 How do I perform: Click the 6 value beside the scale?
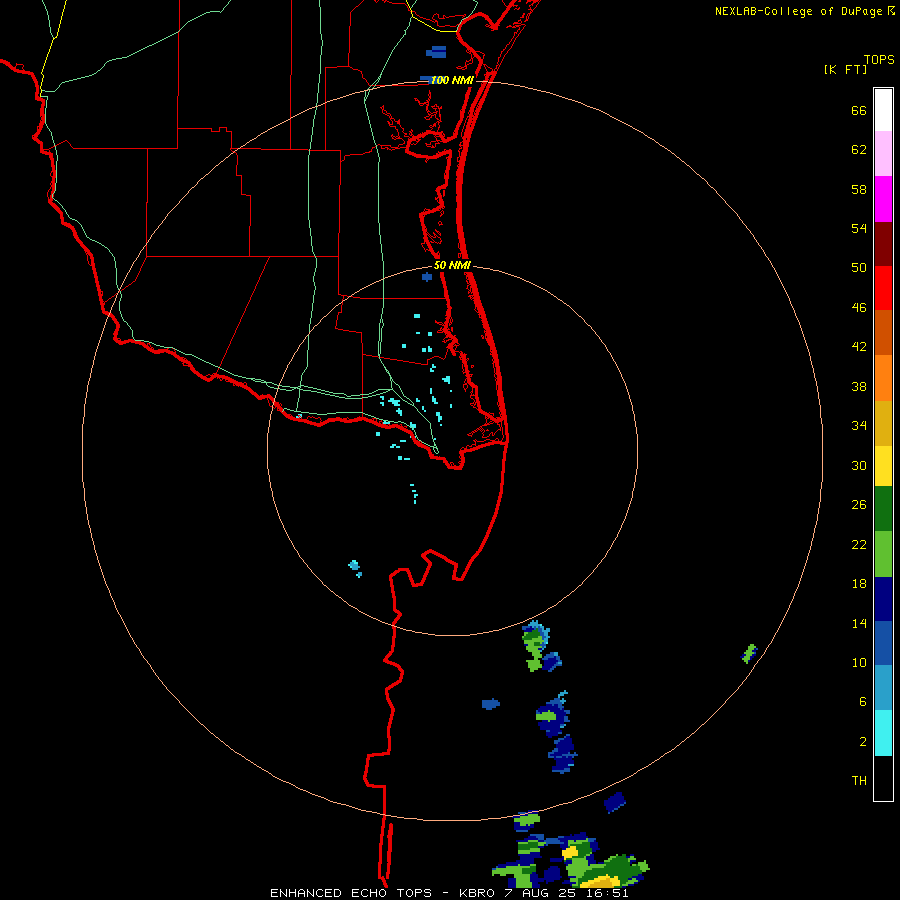862,702
